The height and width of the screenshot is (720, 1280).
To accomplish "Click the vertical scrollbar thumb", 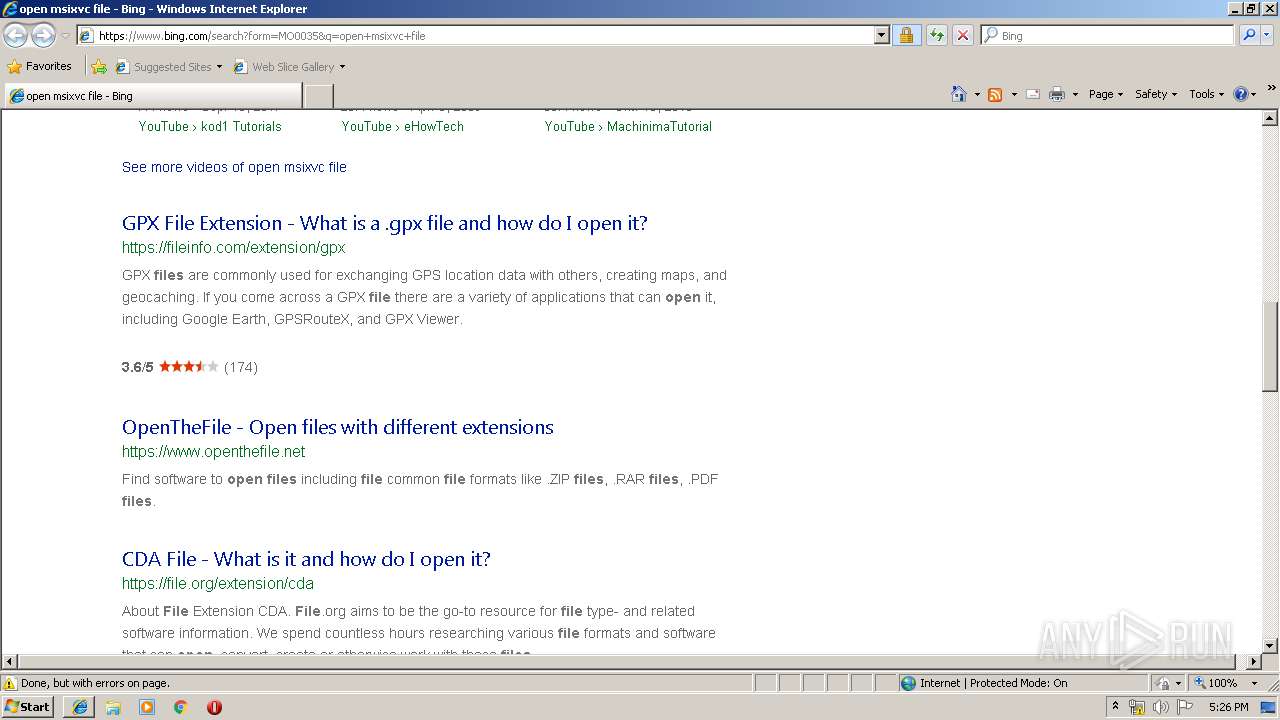I will (x=1270, y=346).
